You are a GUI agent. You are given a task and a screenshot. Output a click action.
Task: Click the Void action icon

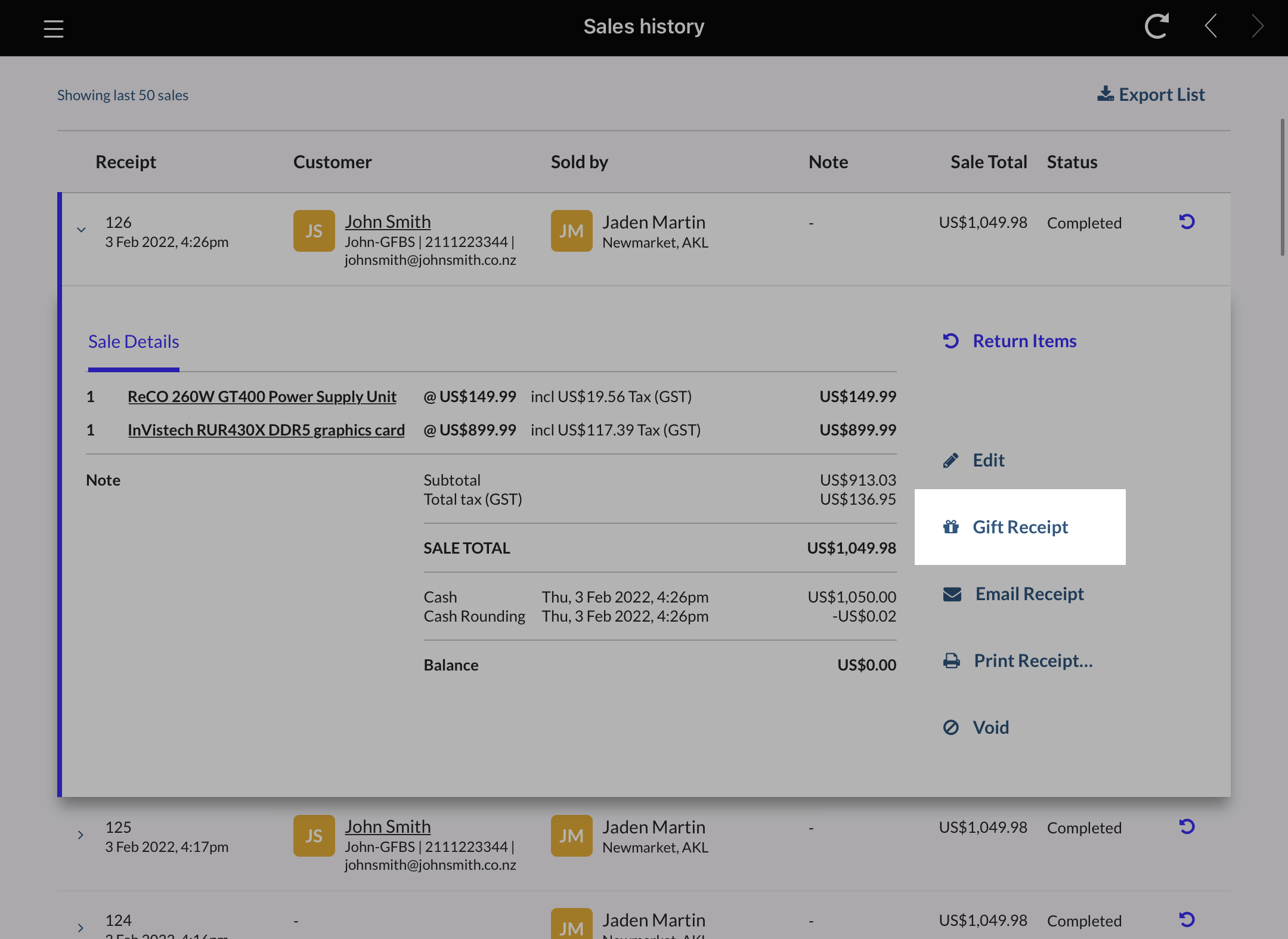click(x=950, y=727)
